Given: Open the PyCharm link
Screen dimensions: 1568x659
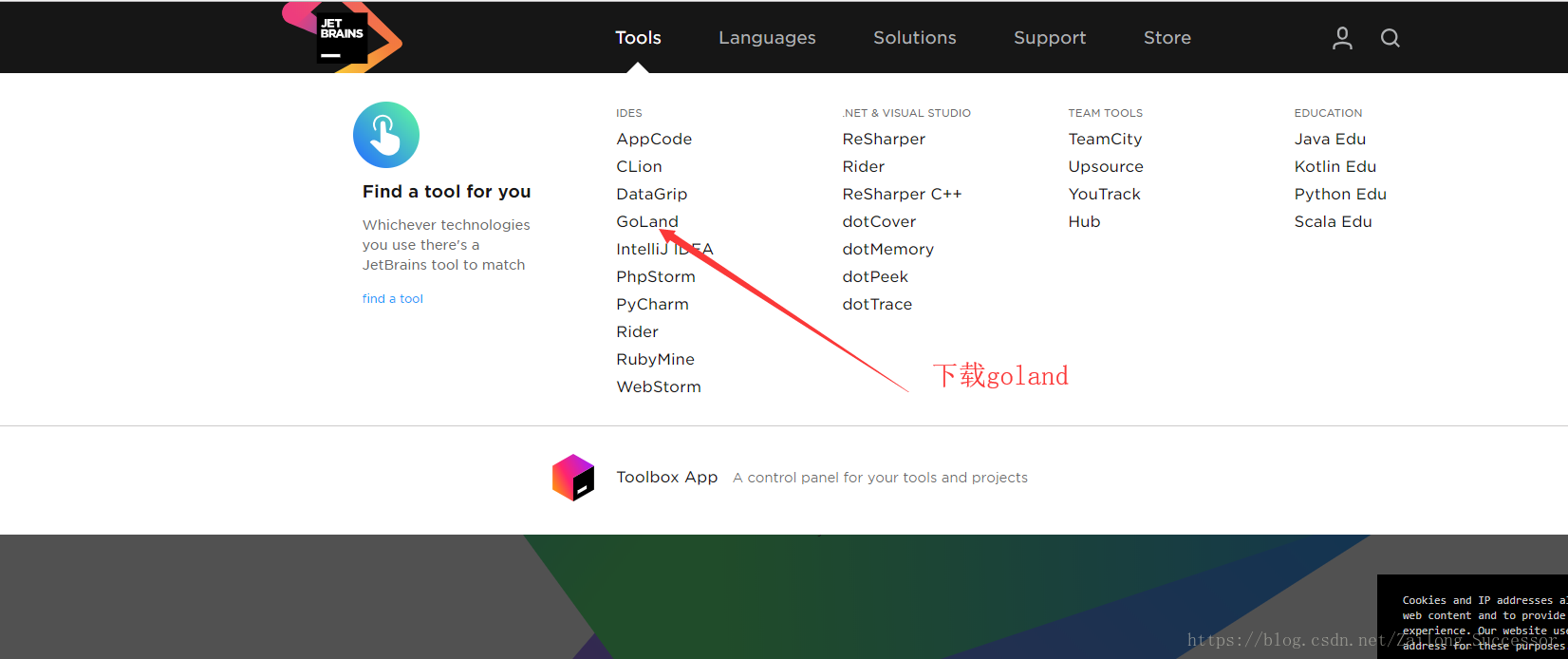Looking at the screenshot, I should tap(652, 304).
